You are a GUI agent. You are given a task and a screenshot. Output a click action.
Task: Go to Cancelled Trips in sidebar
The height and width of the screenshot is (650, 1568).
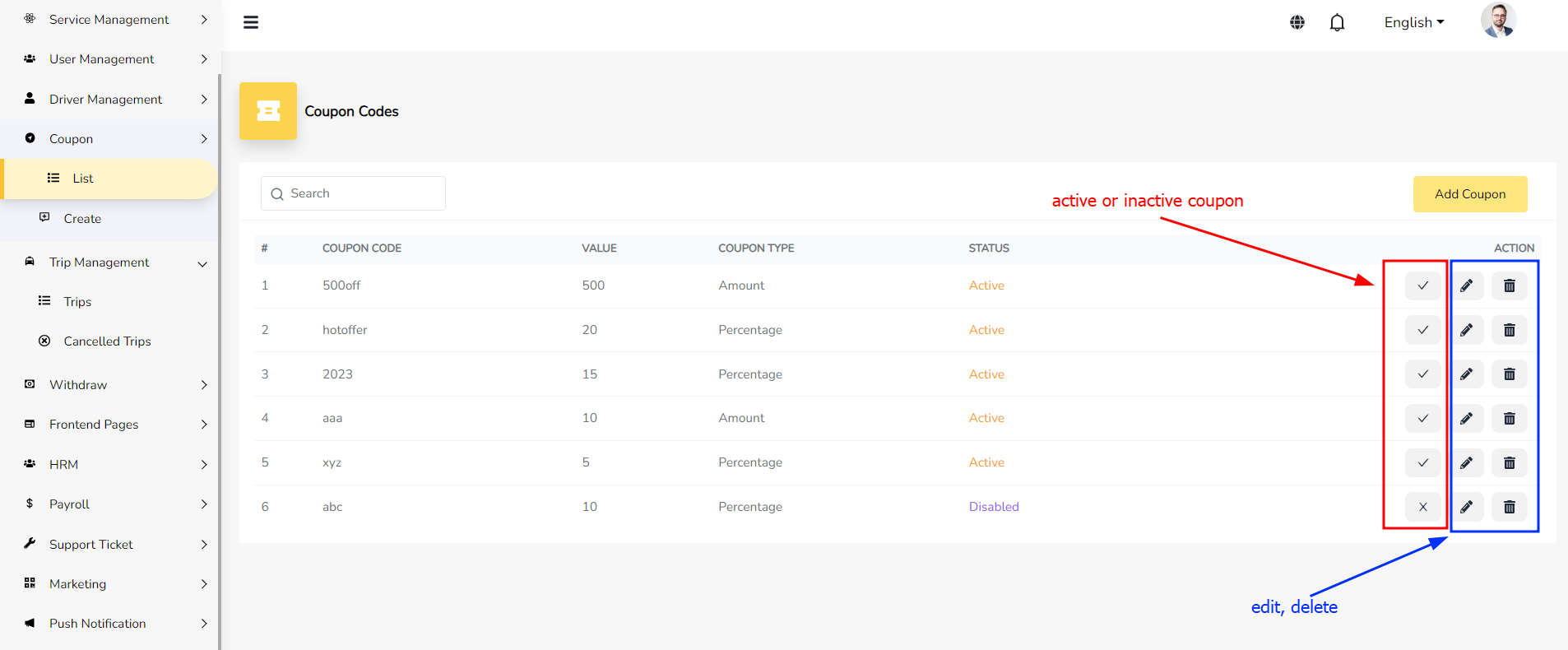[107, 341]
